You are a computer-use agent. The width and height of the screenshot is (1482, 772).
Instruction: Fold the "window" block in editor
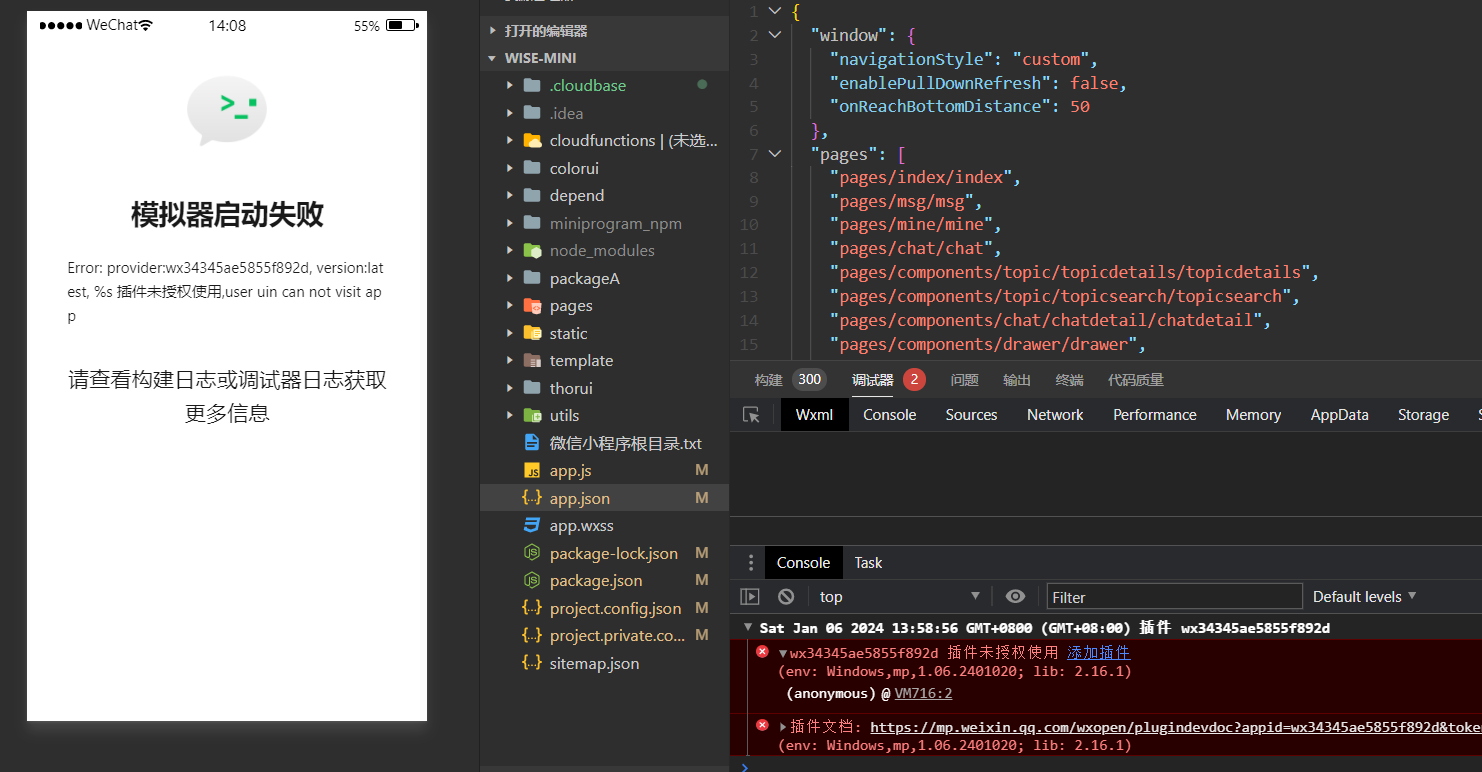pyautogui.click(x=774, y=35)
